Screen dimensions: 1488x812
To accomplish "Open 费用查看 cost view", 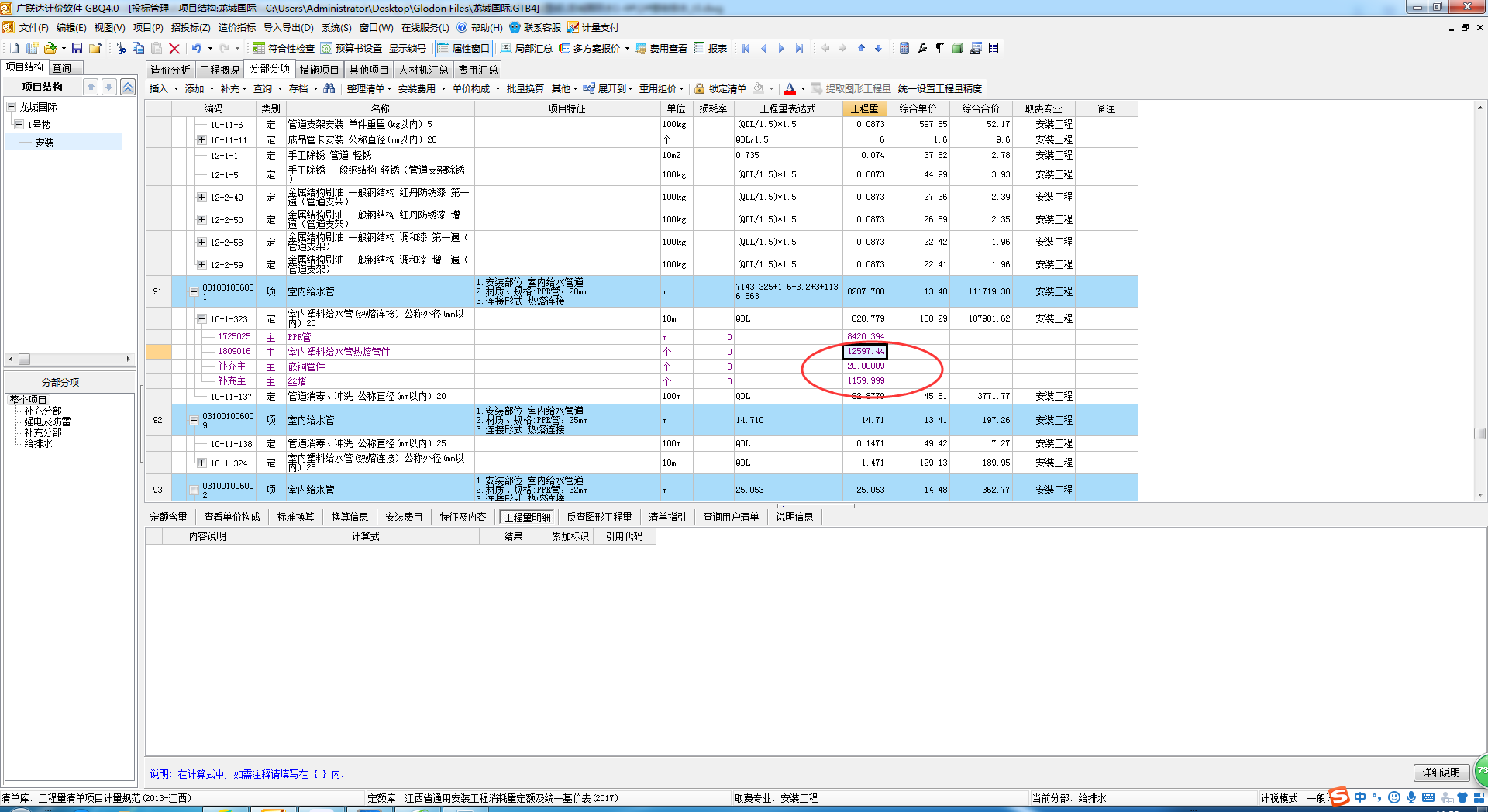I will pos(662,48).
